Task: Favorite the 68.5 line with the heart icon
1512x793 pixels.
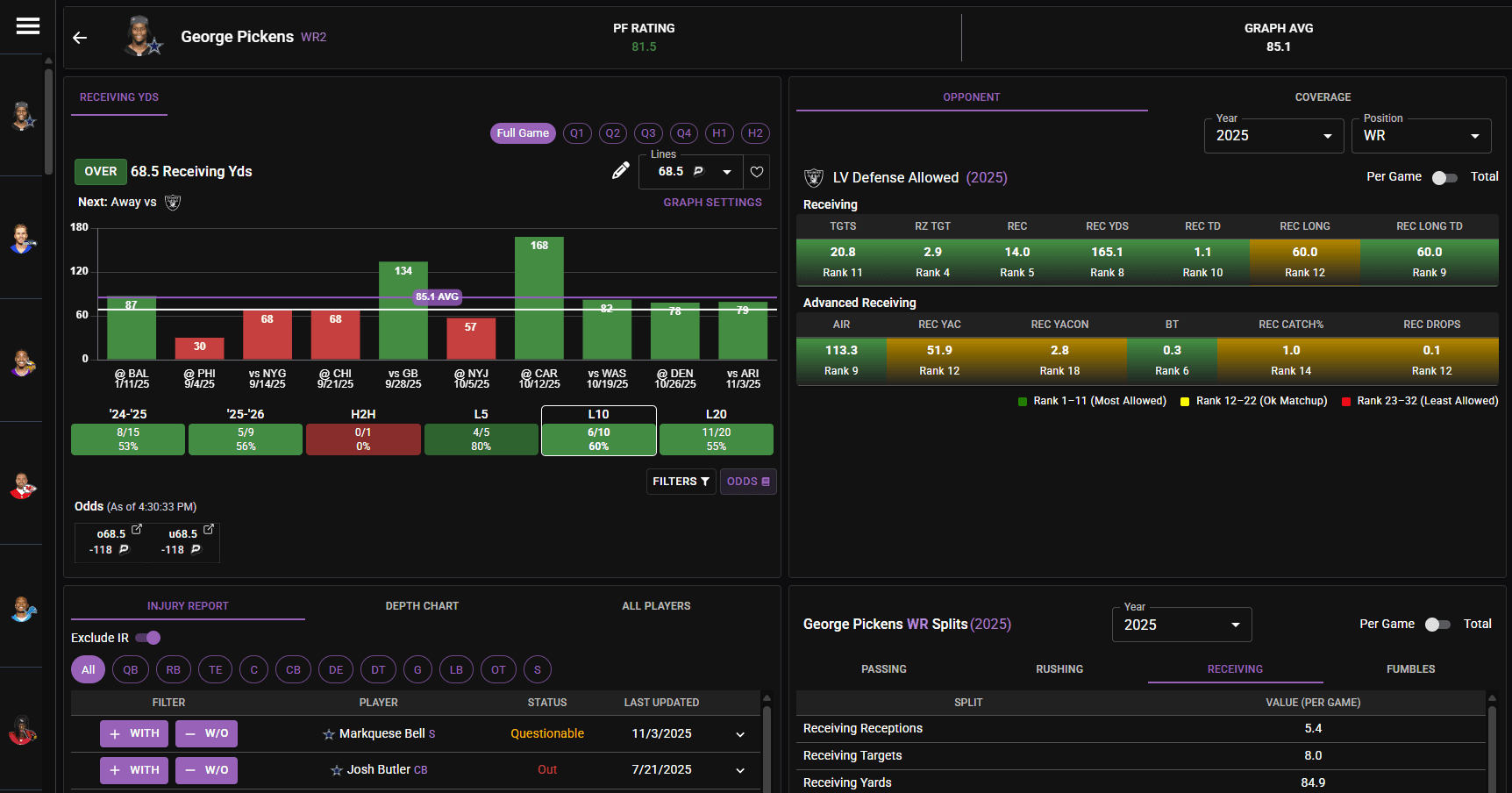Action: [756, 172]
